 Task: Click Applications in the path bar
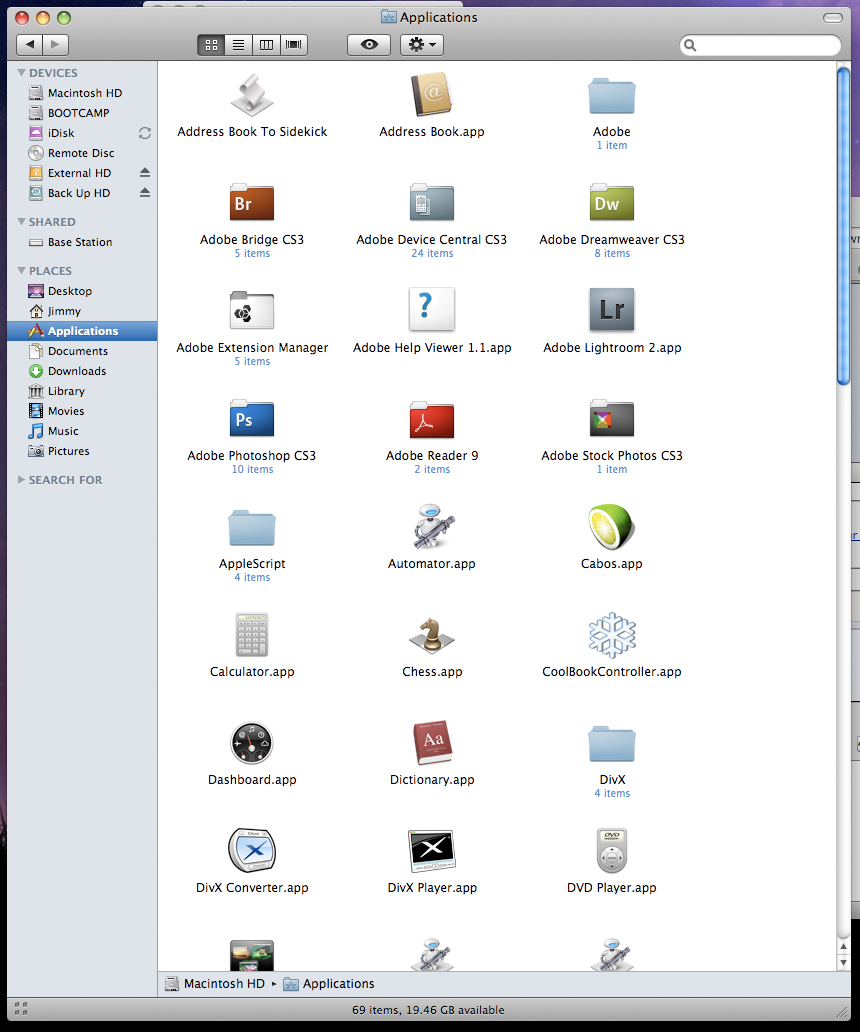click(x=329, y=983)
